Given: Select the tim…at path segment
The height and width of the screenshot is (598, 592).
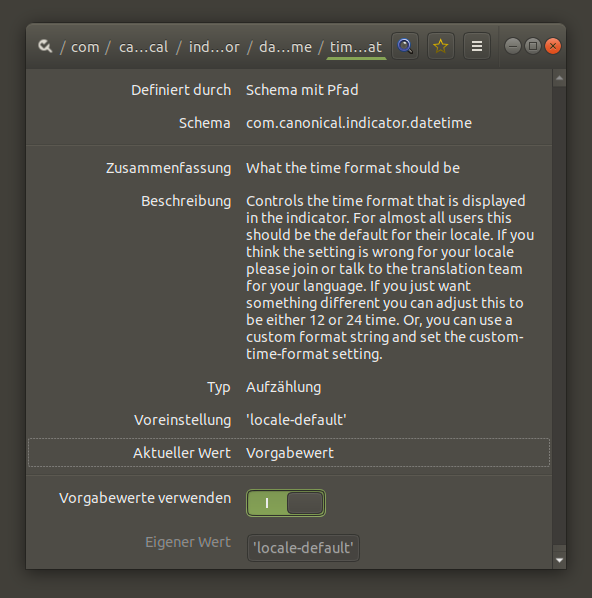Looking at the screenshot, I should point(356,47).
